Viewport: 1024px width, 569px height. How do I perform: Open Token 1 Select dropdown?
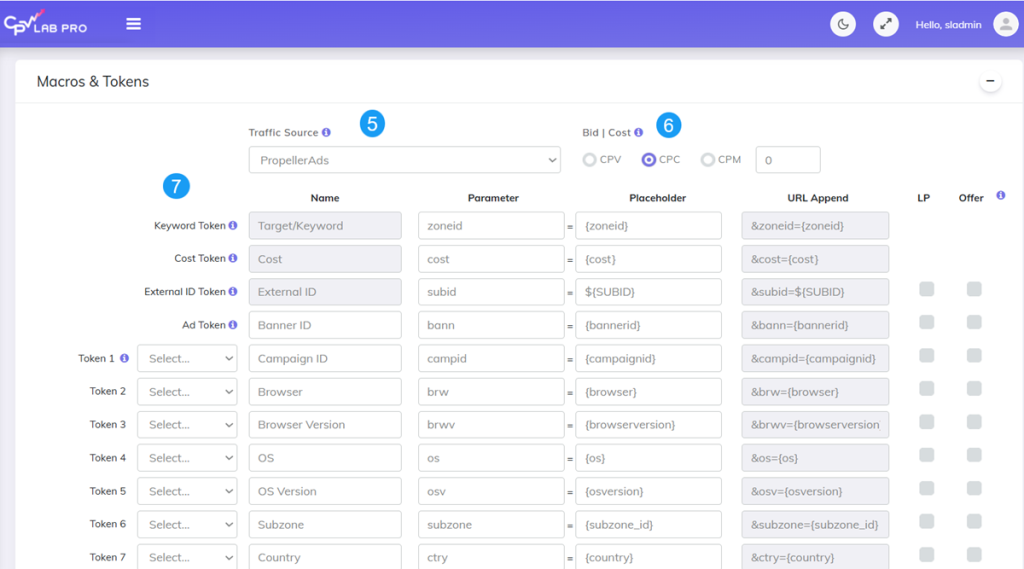[187, 359]
